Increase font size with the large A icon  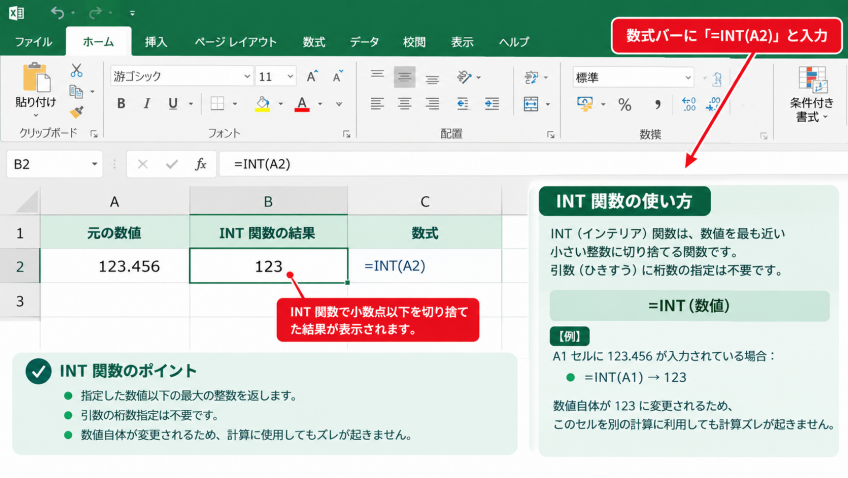point(312,77)
